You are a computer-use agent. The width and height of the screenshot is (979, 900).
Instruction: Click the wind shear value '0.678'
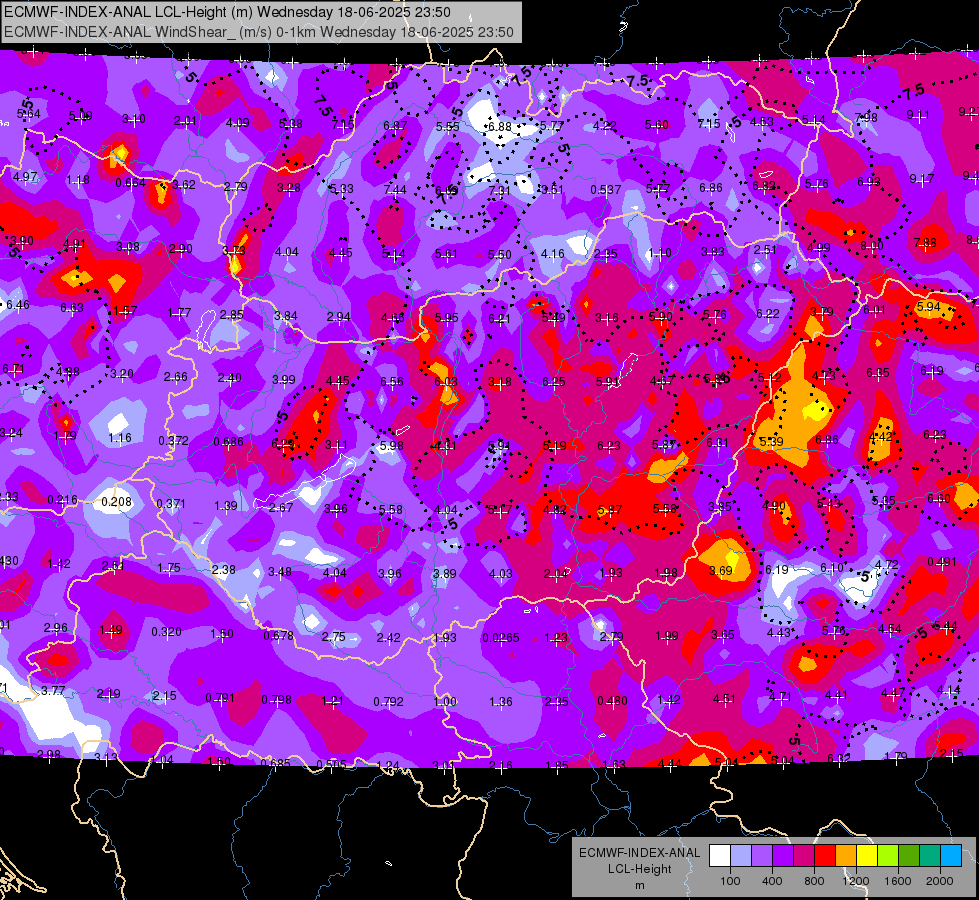coord(278,635)
